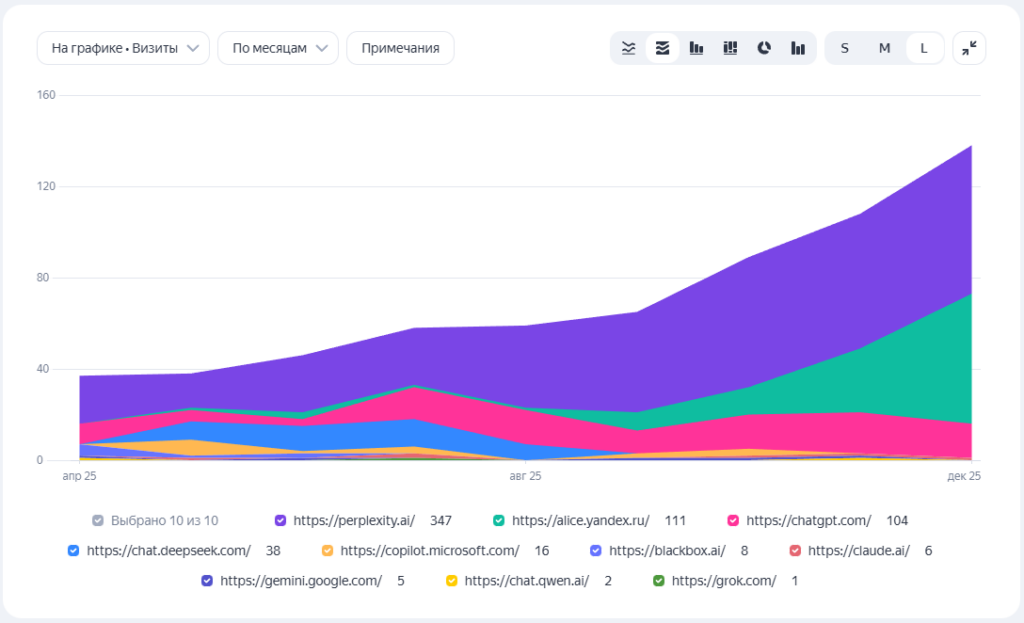
Task: Set chart size to L
Action: (x=924, y=48)
